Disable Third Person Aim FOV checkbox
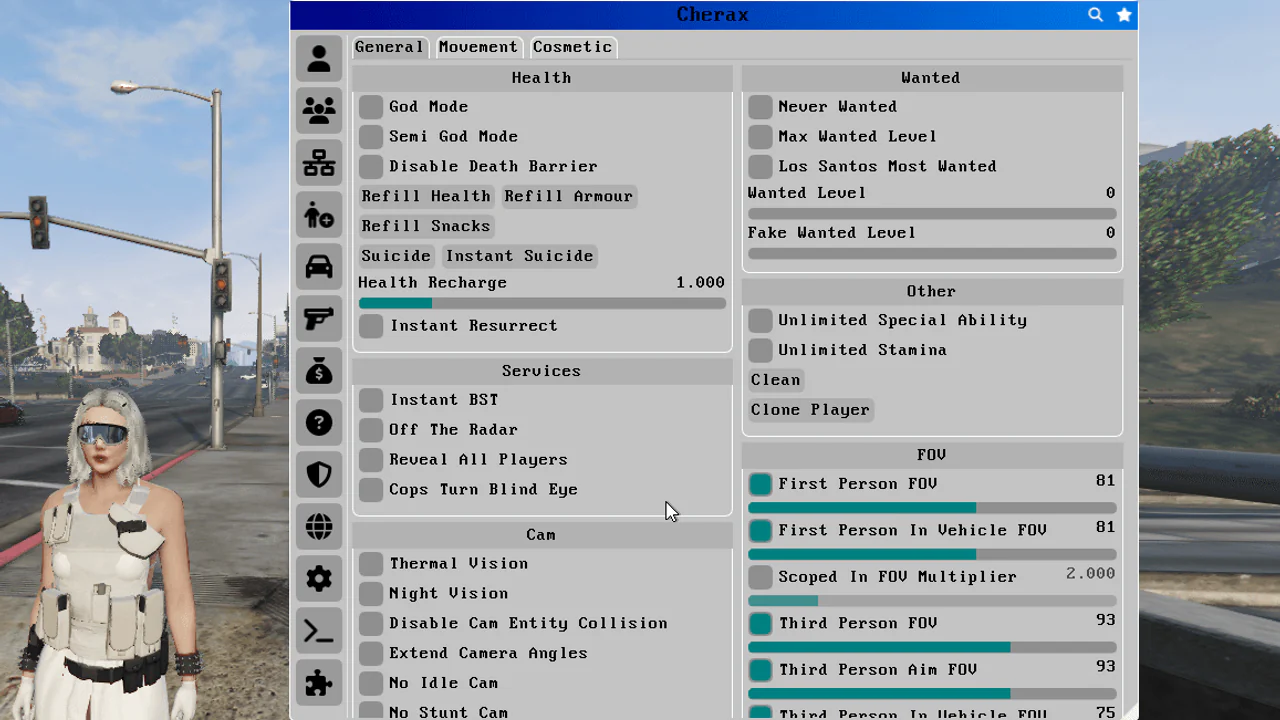The image size is (1280, 720). point(760,670)
